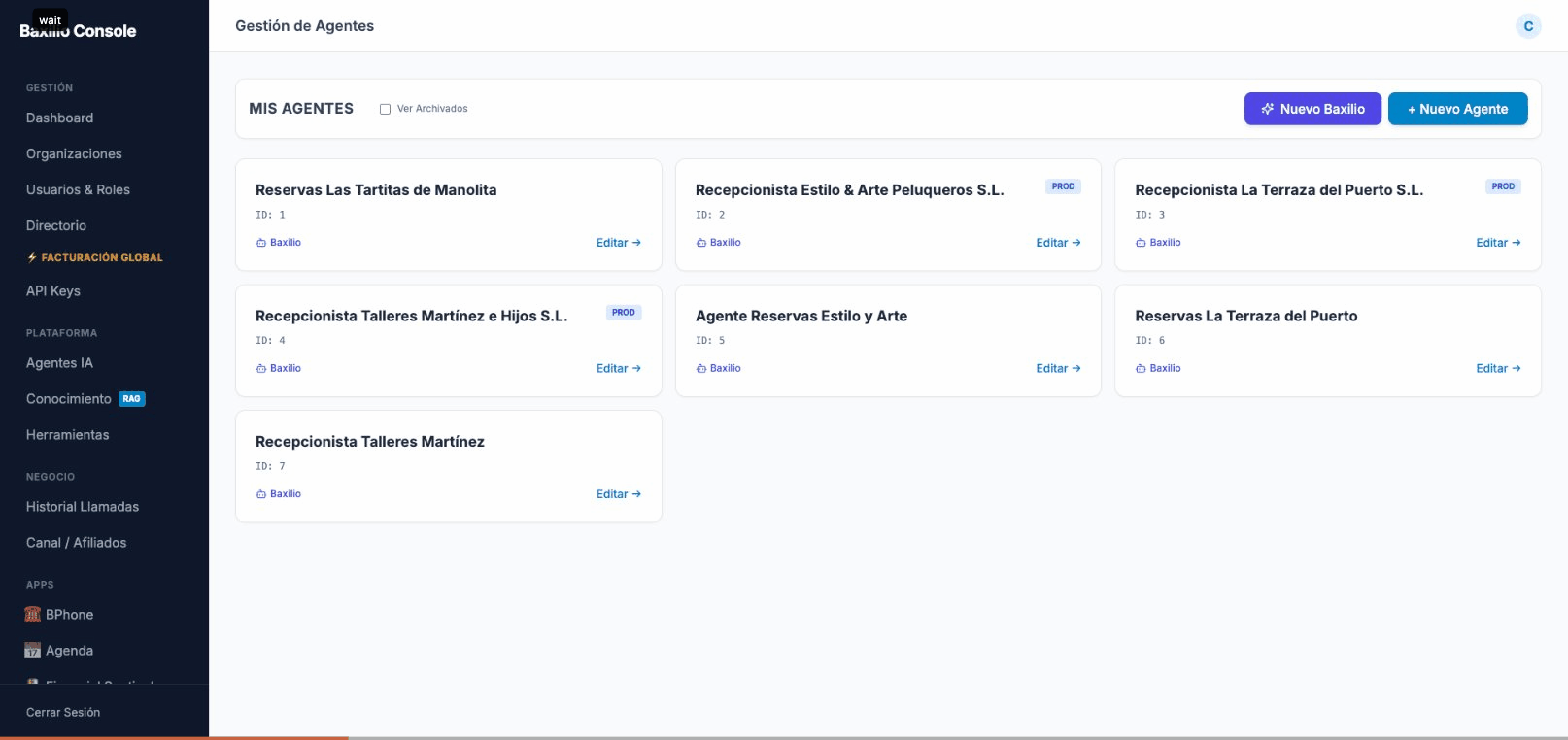Viewport: 1568px width, 740px height.
Task: Go to Dashboard in the sidebar
Action: pos(60,118)
